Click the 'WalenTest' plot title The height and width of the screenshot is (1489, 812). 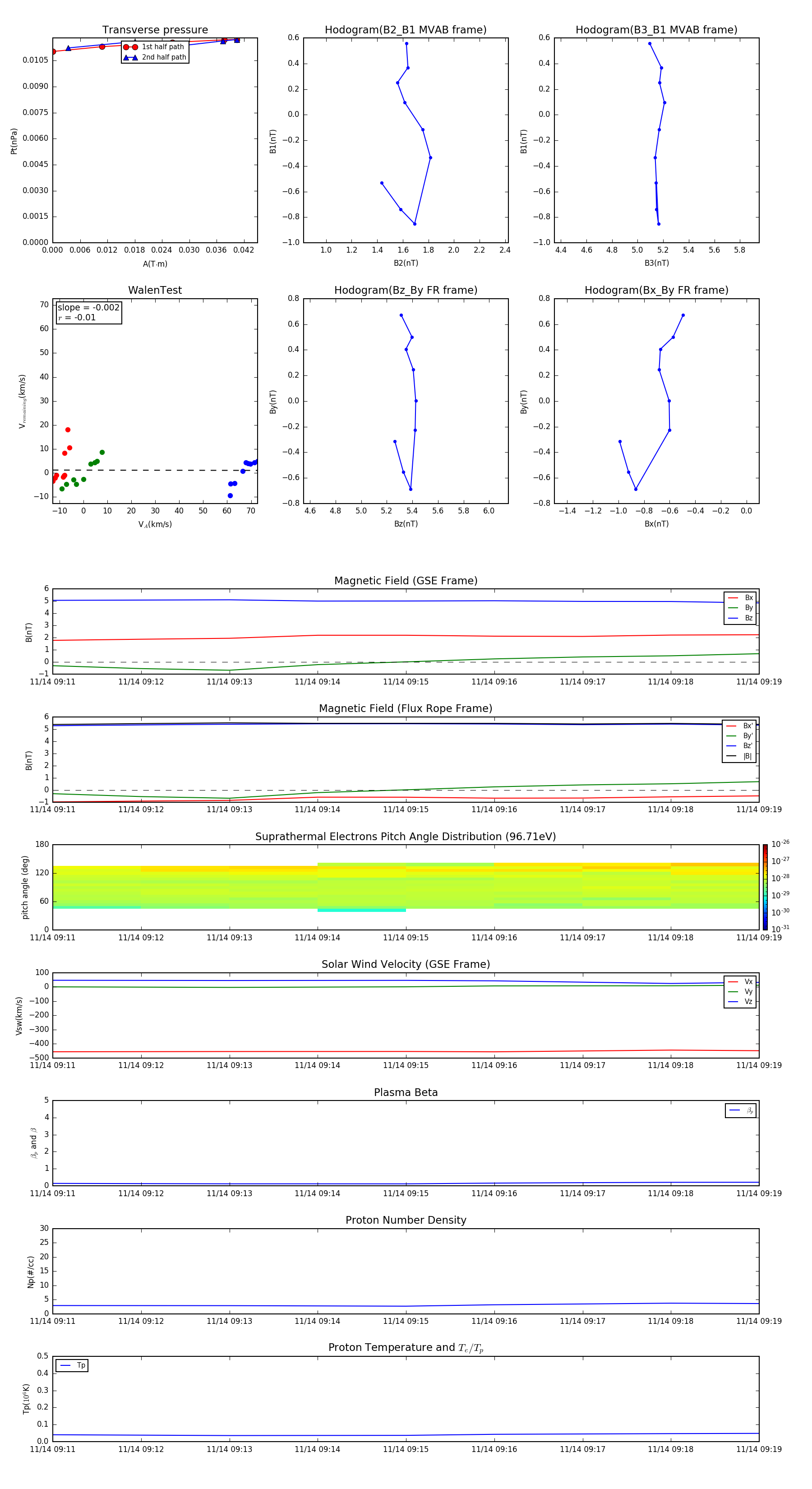(155, 290)
